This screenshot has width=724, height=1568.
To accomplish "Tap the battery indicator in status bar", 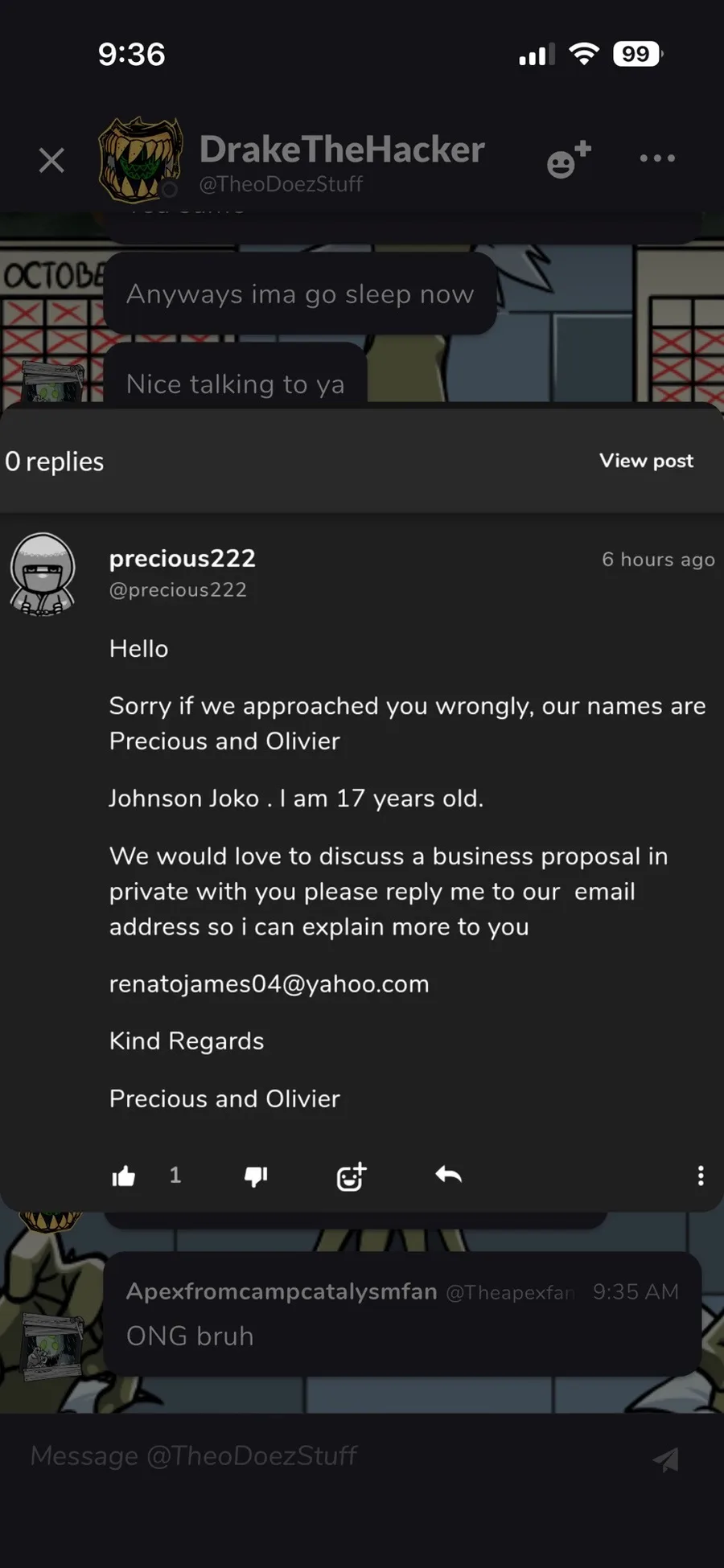I will (637, 54).
